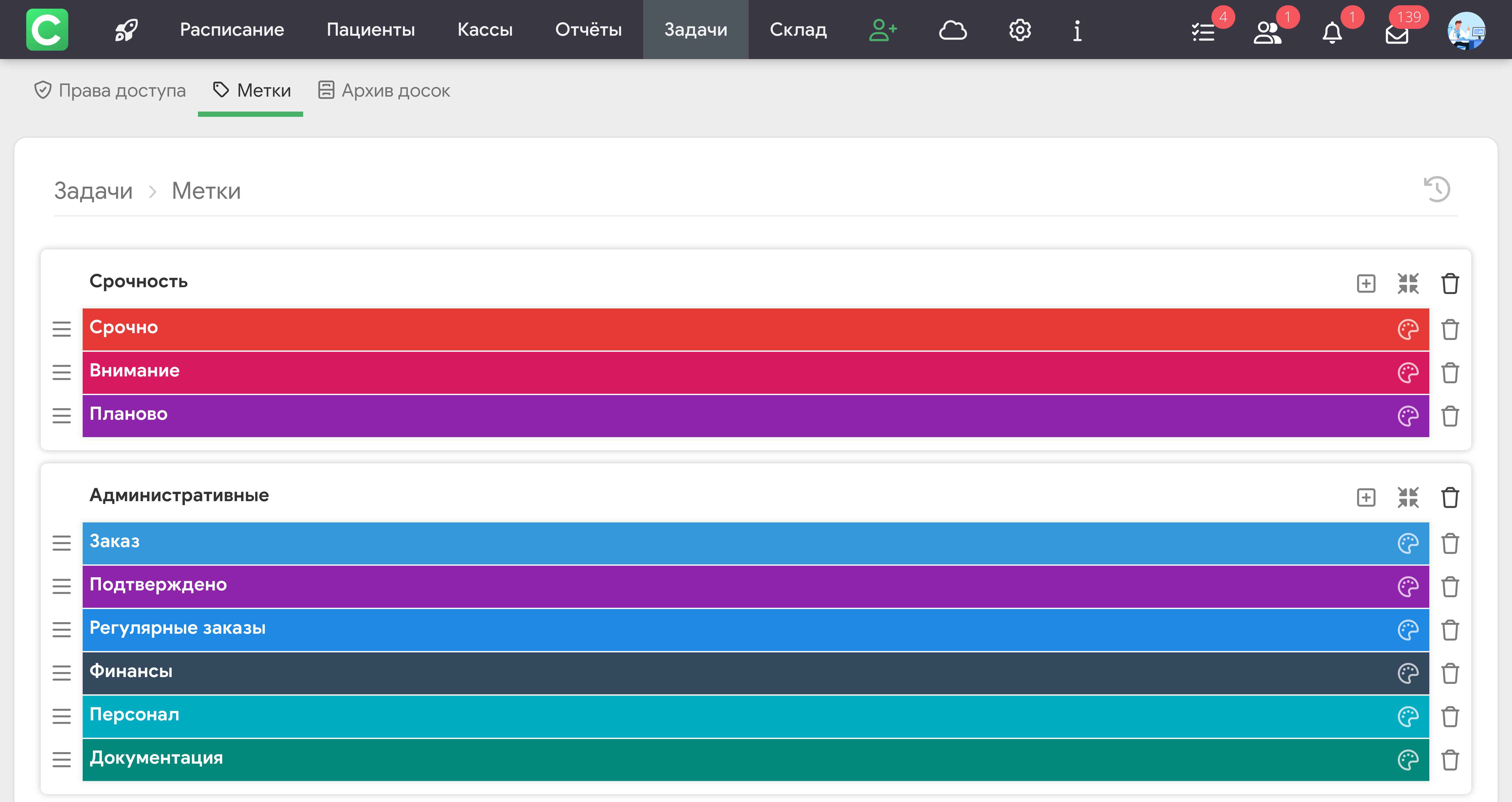The width and height of the screenshot is (1512, 802).
Task: Collapse the Срочность group
Action: 1408,284
